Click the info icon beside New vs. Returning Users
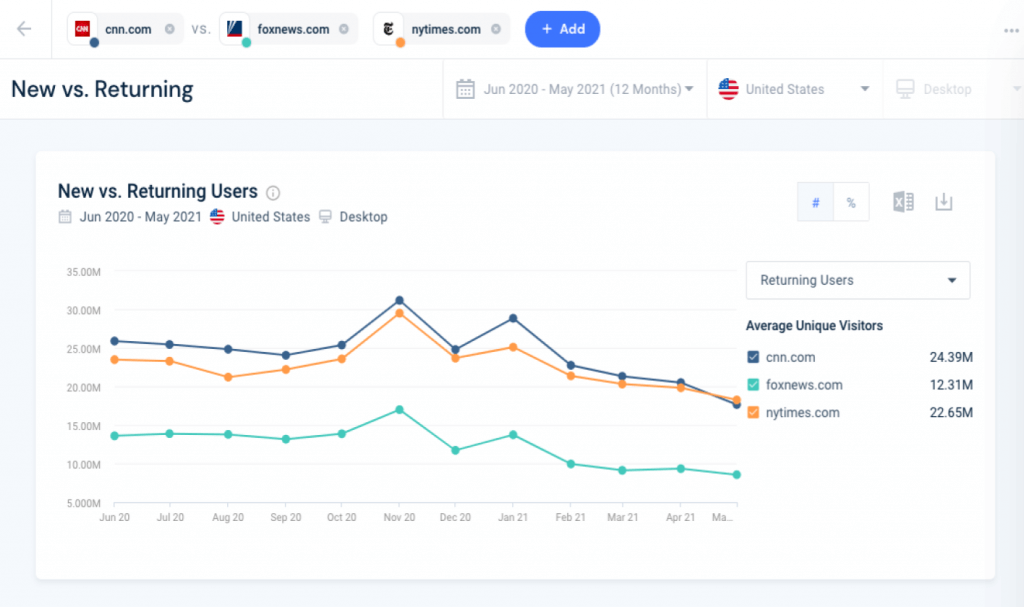The image size is (1024, 607). click(x=272, y=192)
